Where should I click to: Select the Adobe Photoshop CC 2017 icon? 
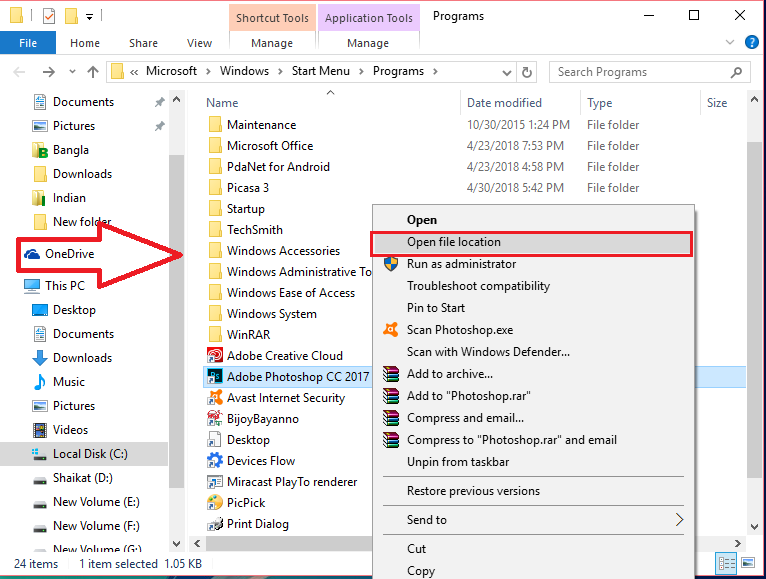tap(215, 377)
